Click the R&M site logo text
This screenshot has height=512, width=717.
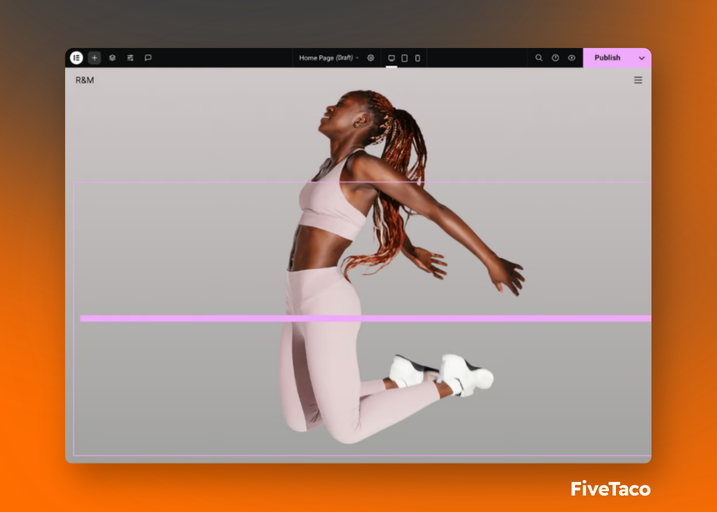(x=85, y=80)
